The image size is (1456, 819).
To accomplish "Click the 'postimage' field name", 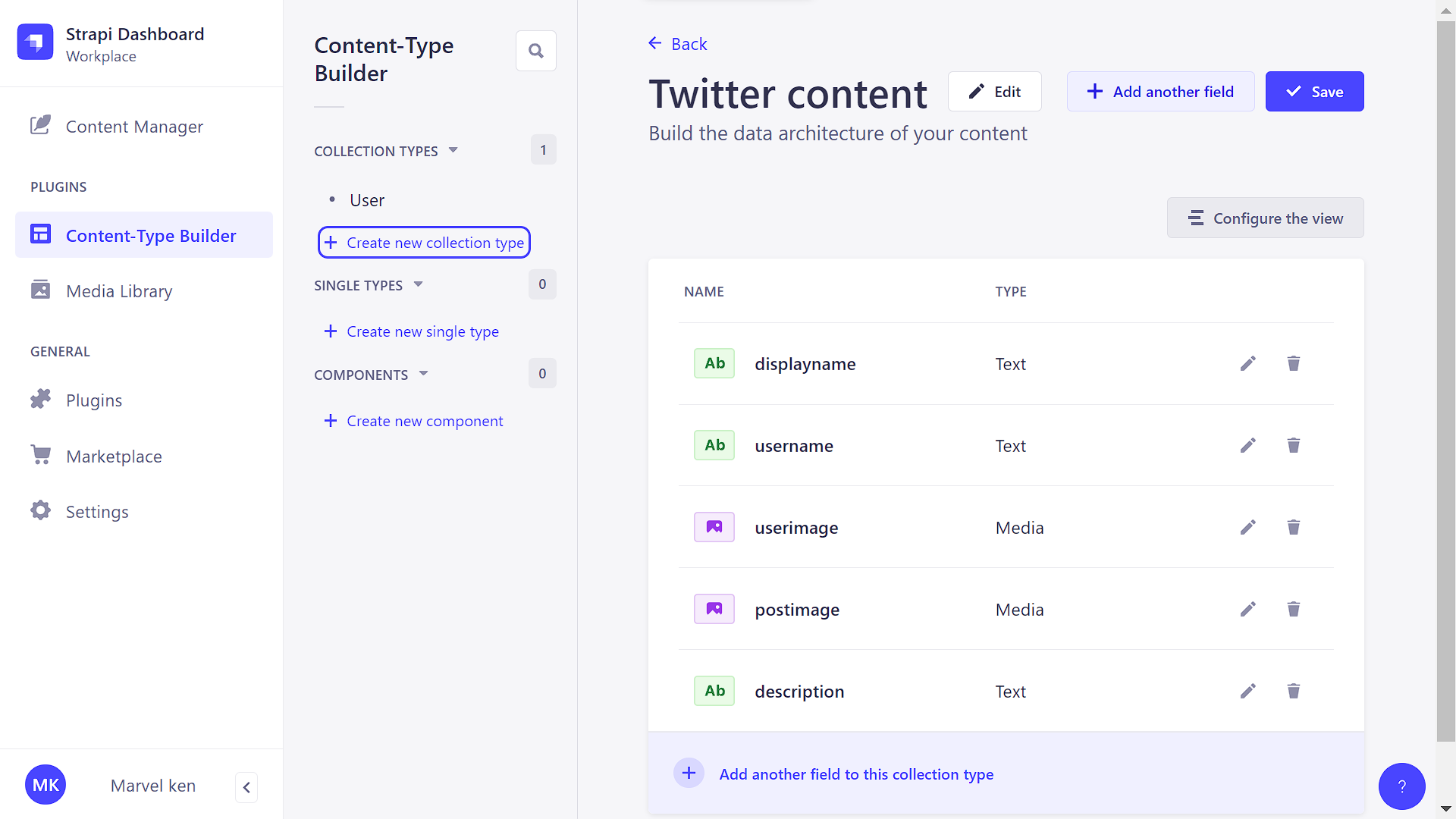I will point(797,610).
